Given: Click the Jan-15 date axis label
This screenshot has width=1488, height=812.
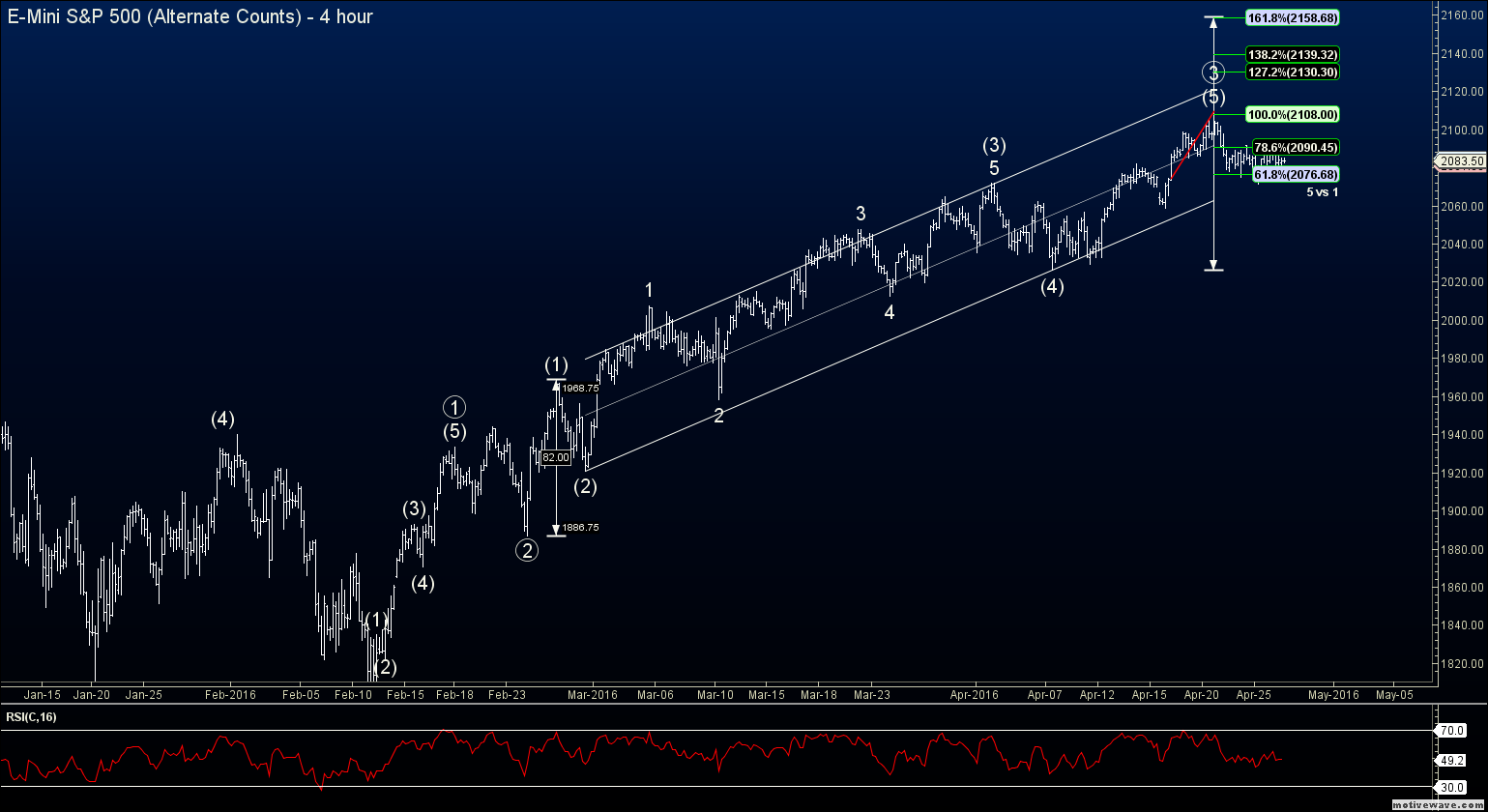Looking at the screenshot, I should [43, 694].
